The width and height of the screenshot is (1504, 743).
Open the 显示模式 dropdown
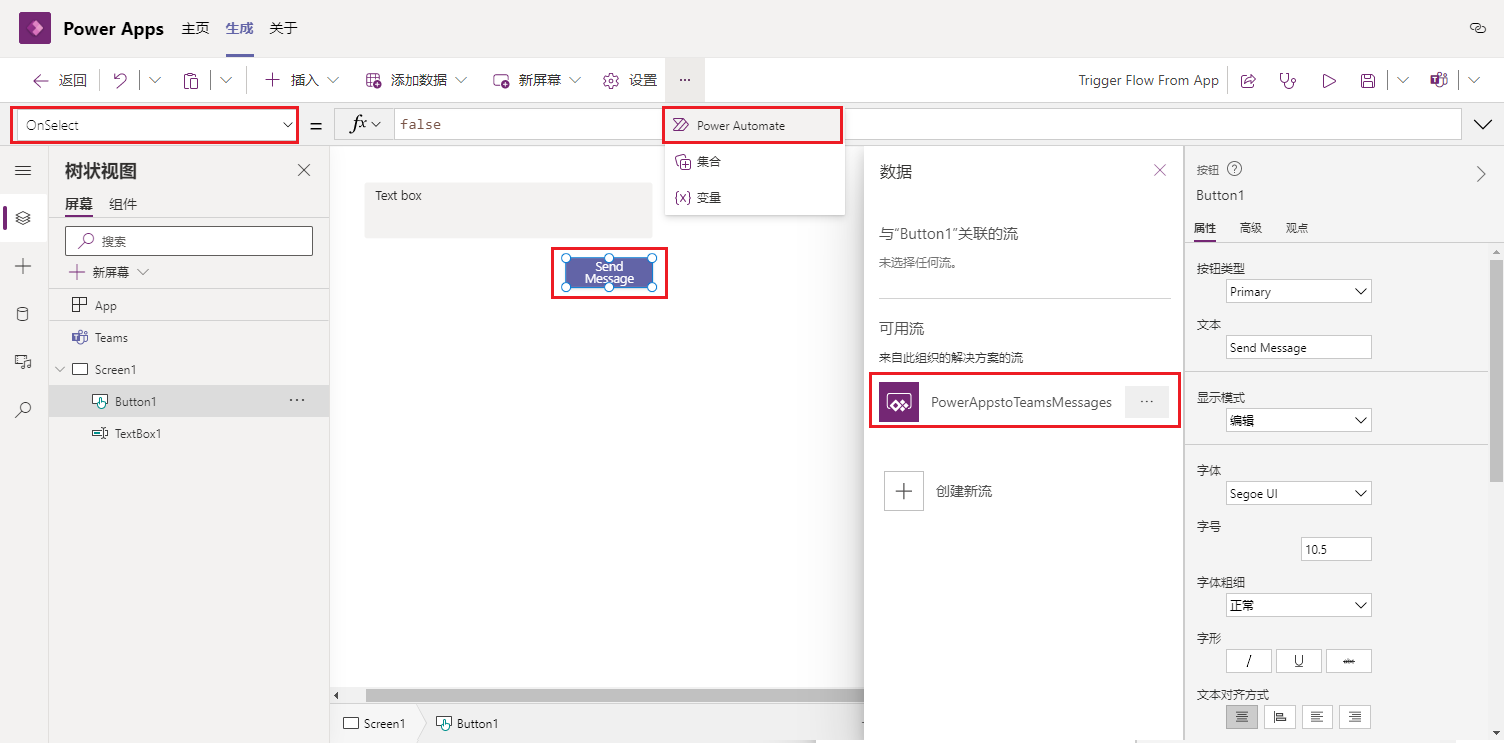[1299, 420]
